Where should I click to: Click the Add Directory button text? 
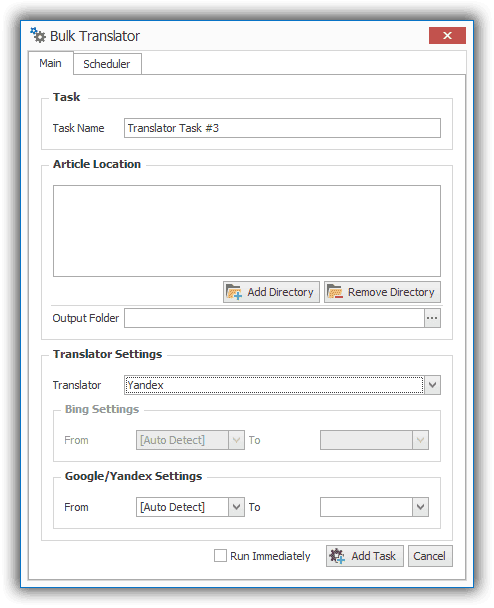(280, 292)
